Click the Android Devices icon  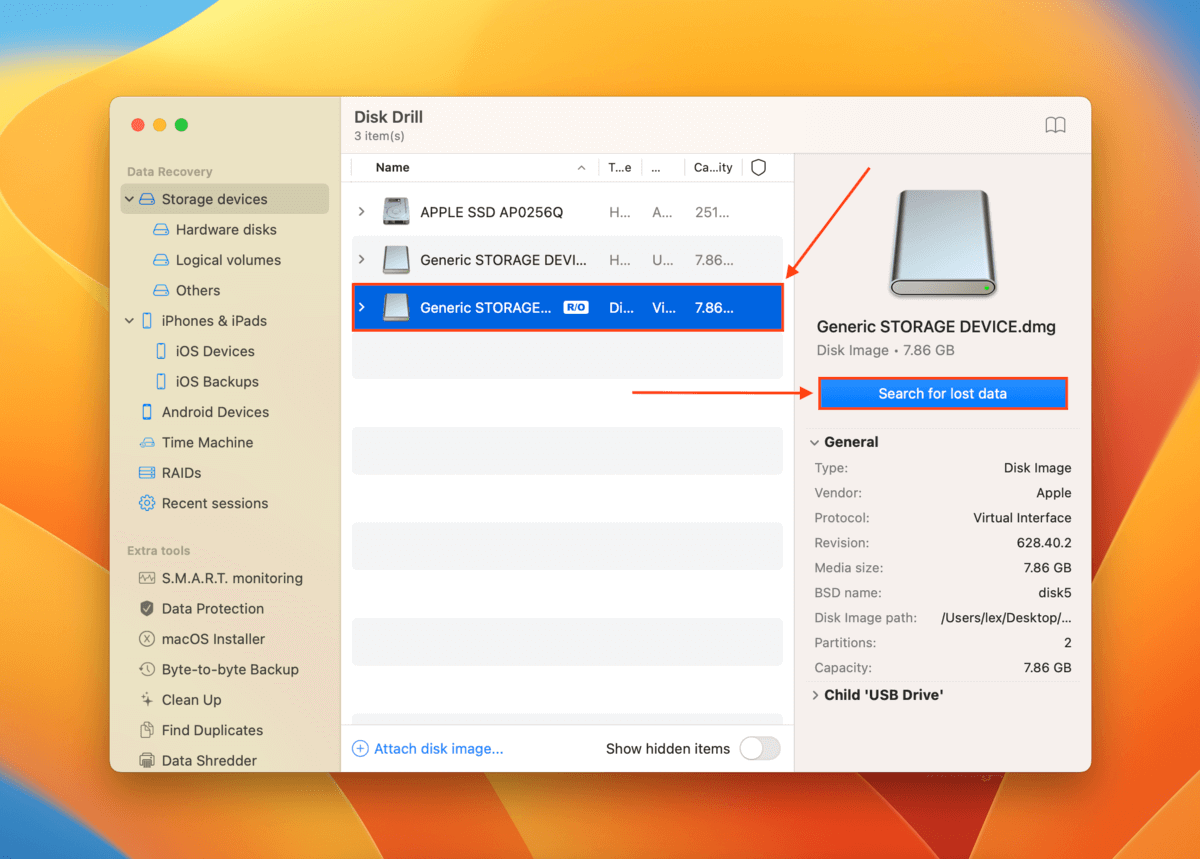(x=147, y=412)
